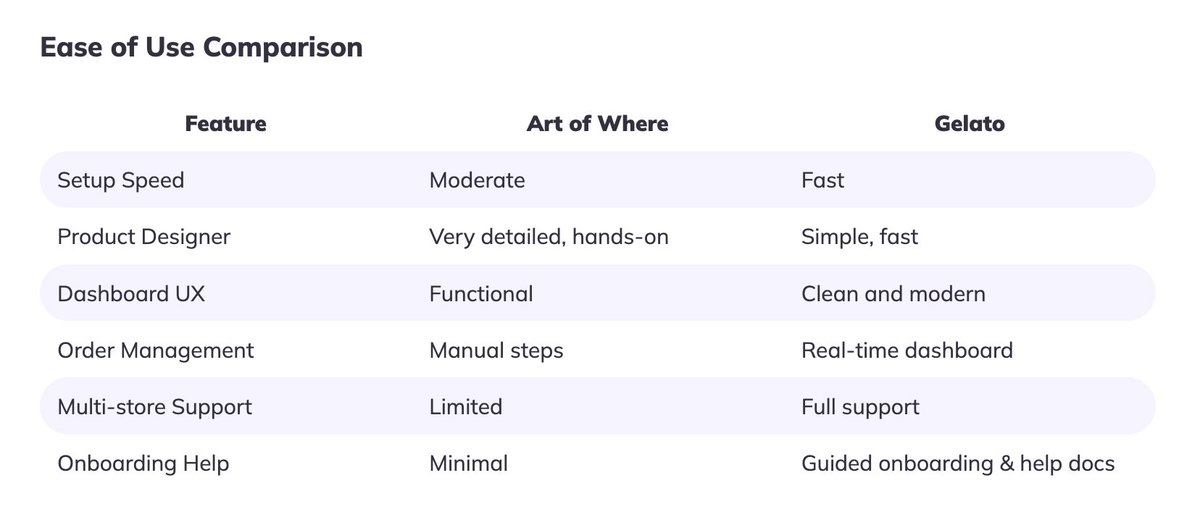Image resolution: width=1200 pixels, height=520 pixels.
Task: Click the Clean and modern cell
Action: [893, 294]
